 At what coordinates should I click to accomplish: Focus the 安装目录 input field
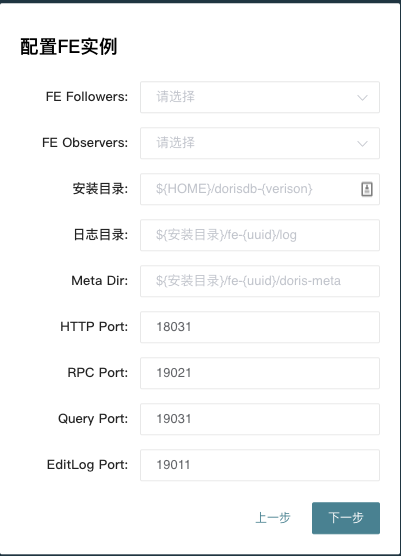260,189
